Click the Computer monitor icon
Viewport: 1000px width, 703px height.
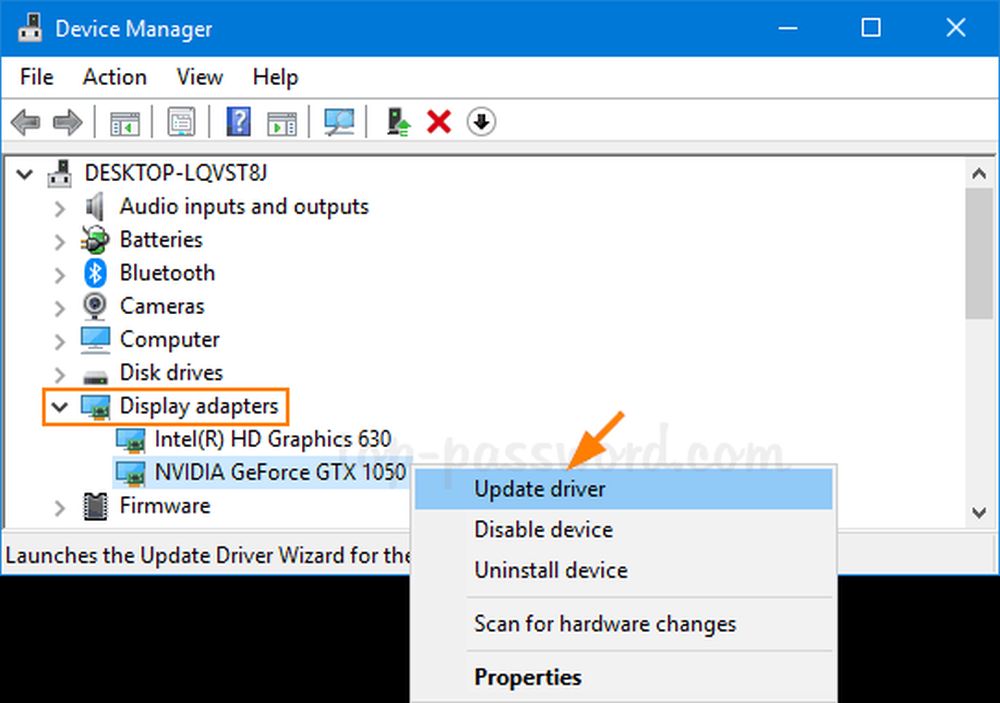(x=95, y=339)
